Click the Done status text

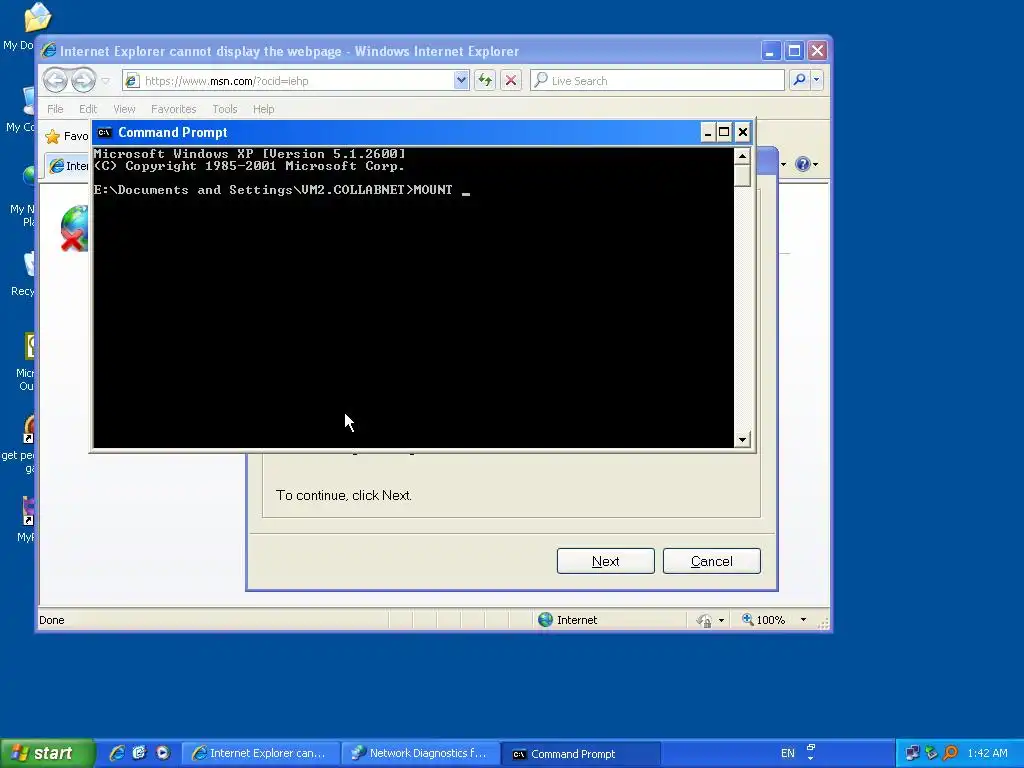[52, 620]
